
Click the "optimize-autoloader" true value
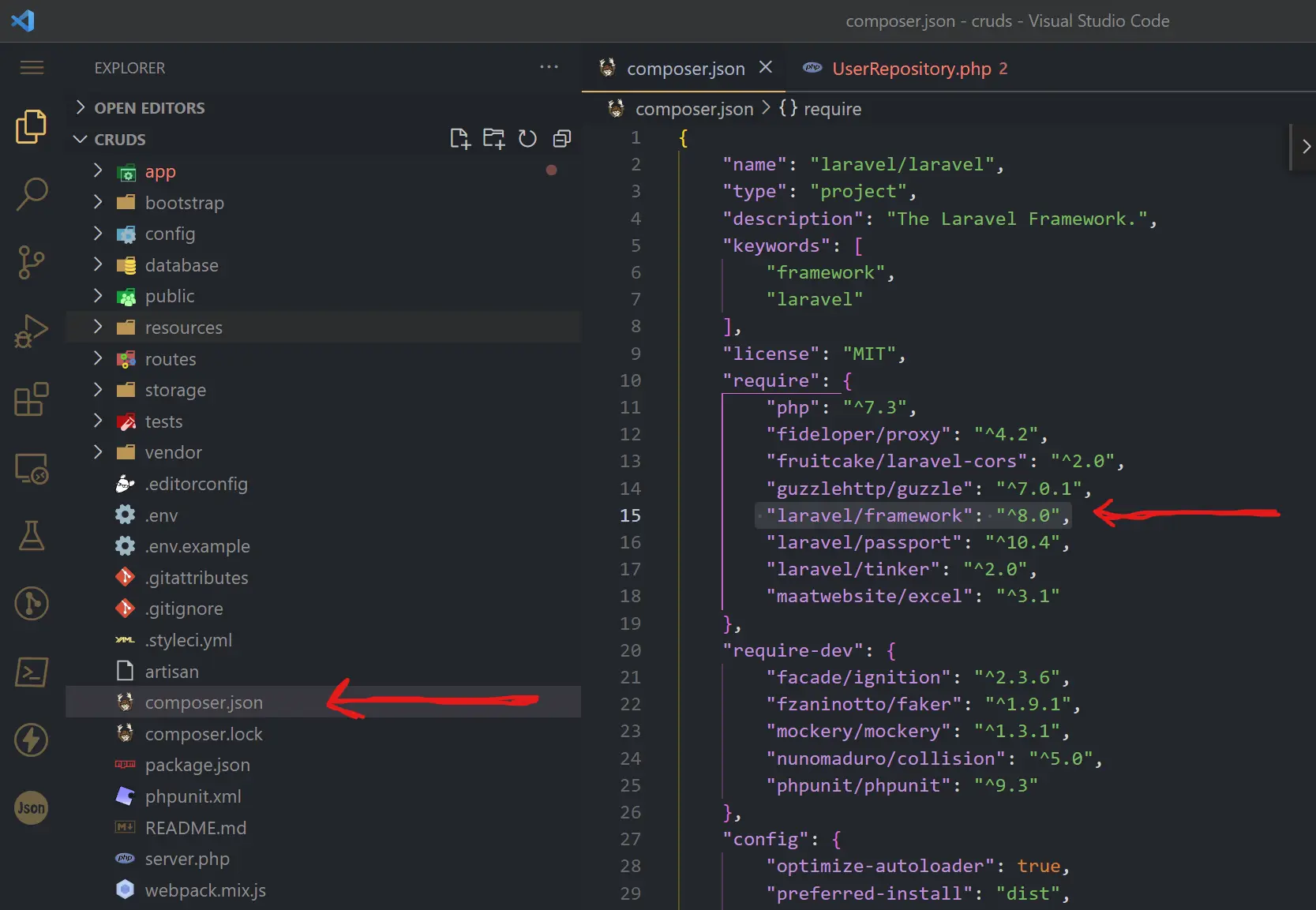point(1038,866)
